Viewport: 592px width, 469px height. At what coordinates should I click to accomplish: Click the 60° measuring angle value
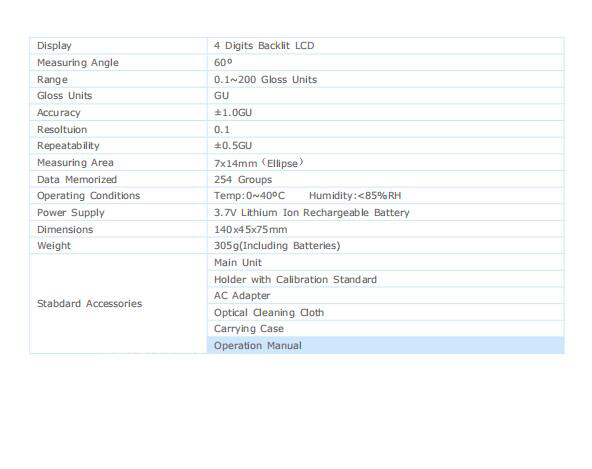click(x=223, y=63)
